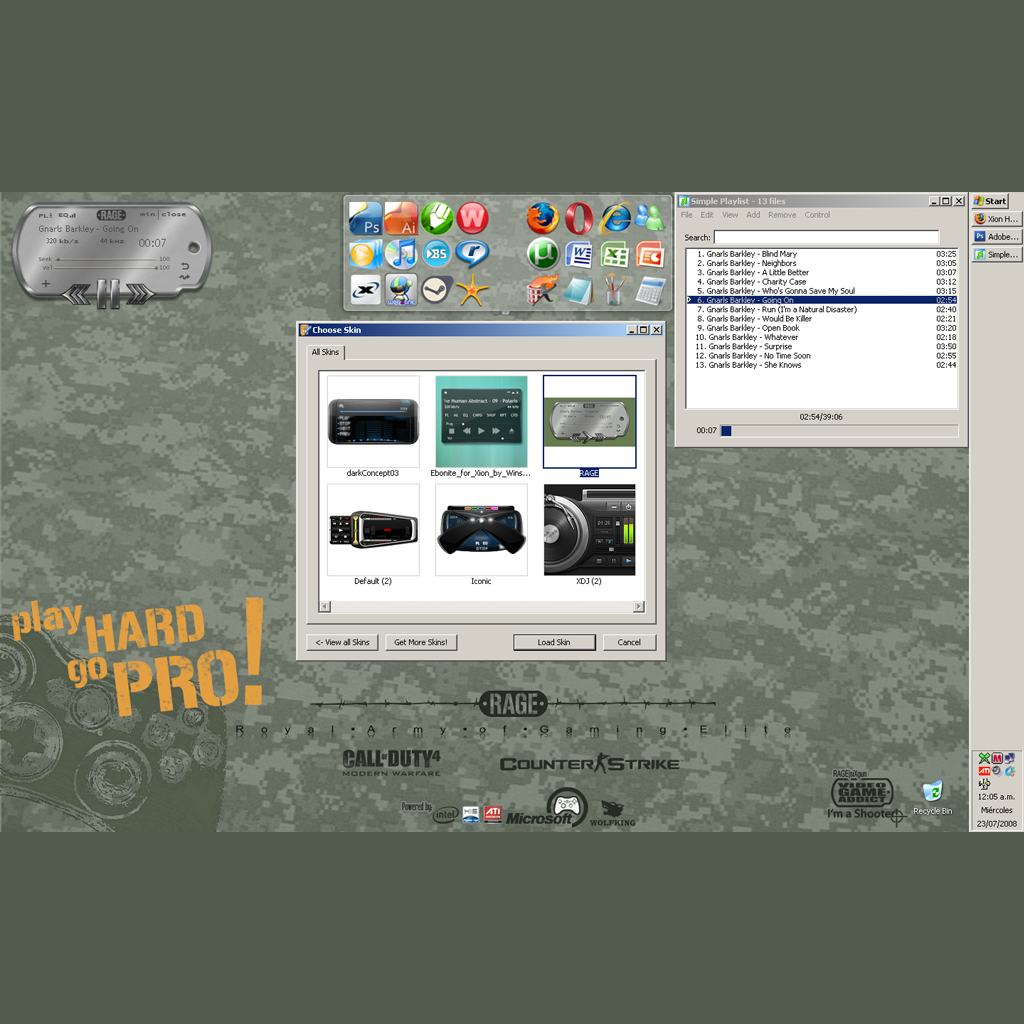Viewport: 1024px width, 1024px height.
Task: Cancel the Choose Skin dialog
Action: tap(629, 643)
